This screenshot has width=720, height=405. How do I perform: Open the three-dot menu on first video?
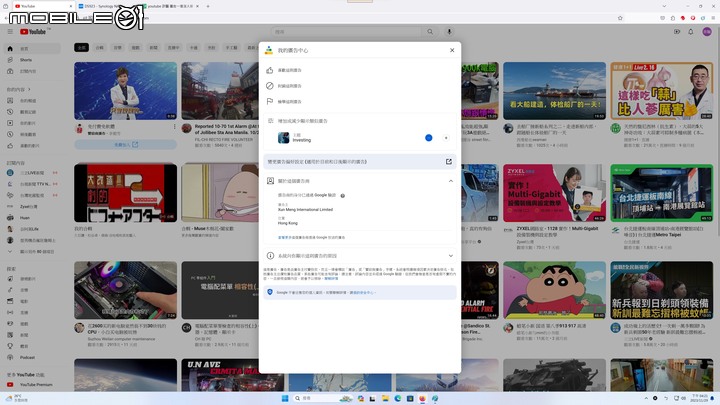point(174,127)
